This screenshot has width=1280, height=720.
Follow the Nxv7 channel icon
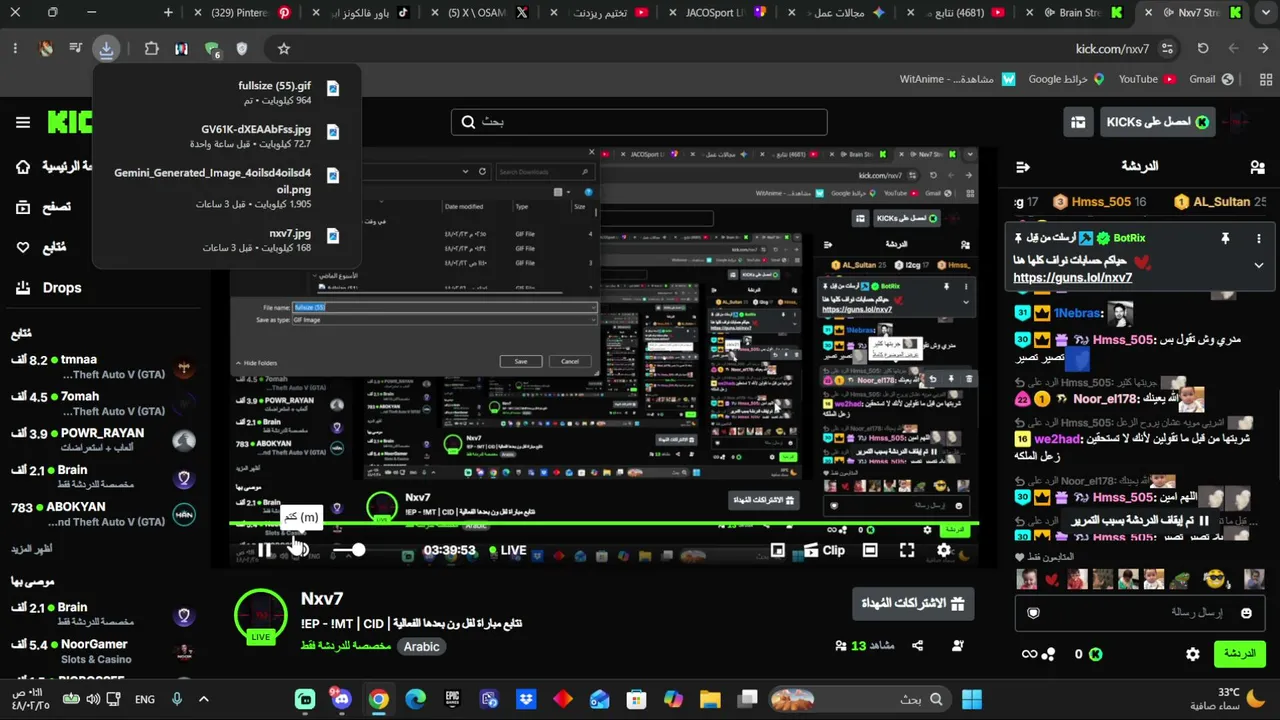pyautogui.click(x=960, y=646)
